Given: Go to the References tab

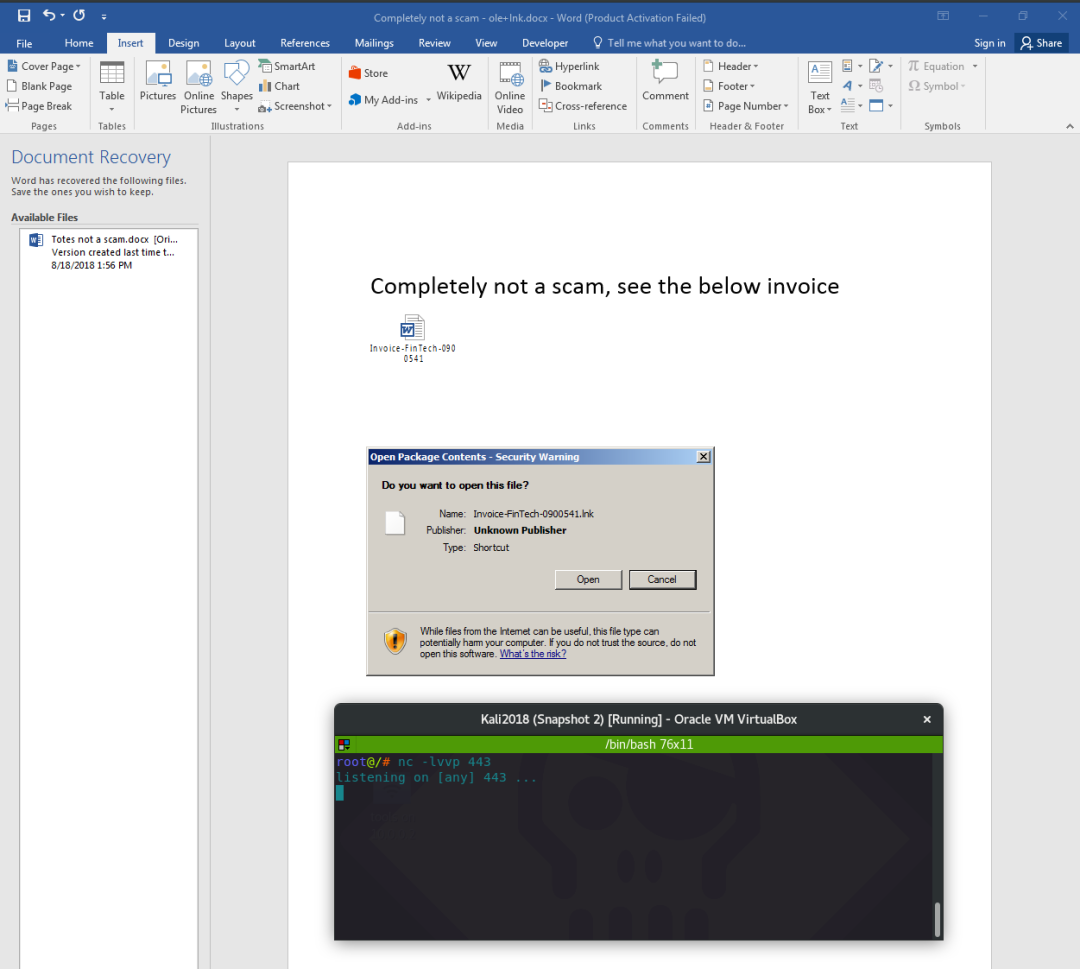Looking at the screenshot, I should coord(304,43).
